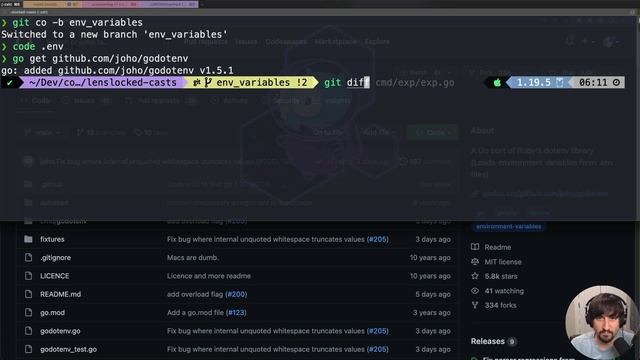Click the file icon beside go.mod
Image resolution: width=640 pixels, height=360 pixels.
coord(28,313)
